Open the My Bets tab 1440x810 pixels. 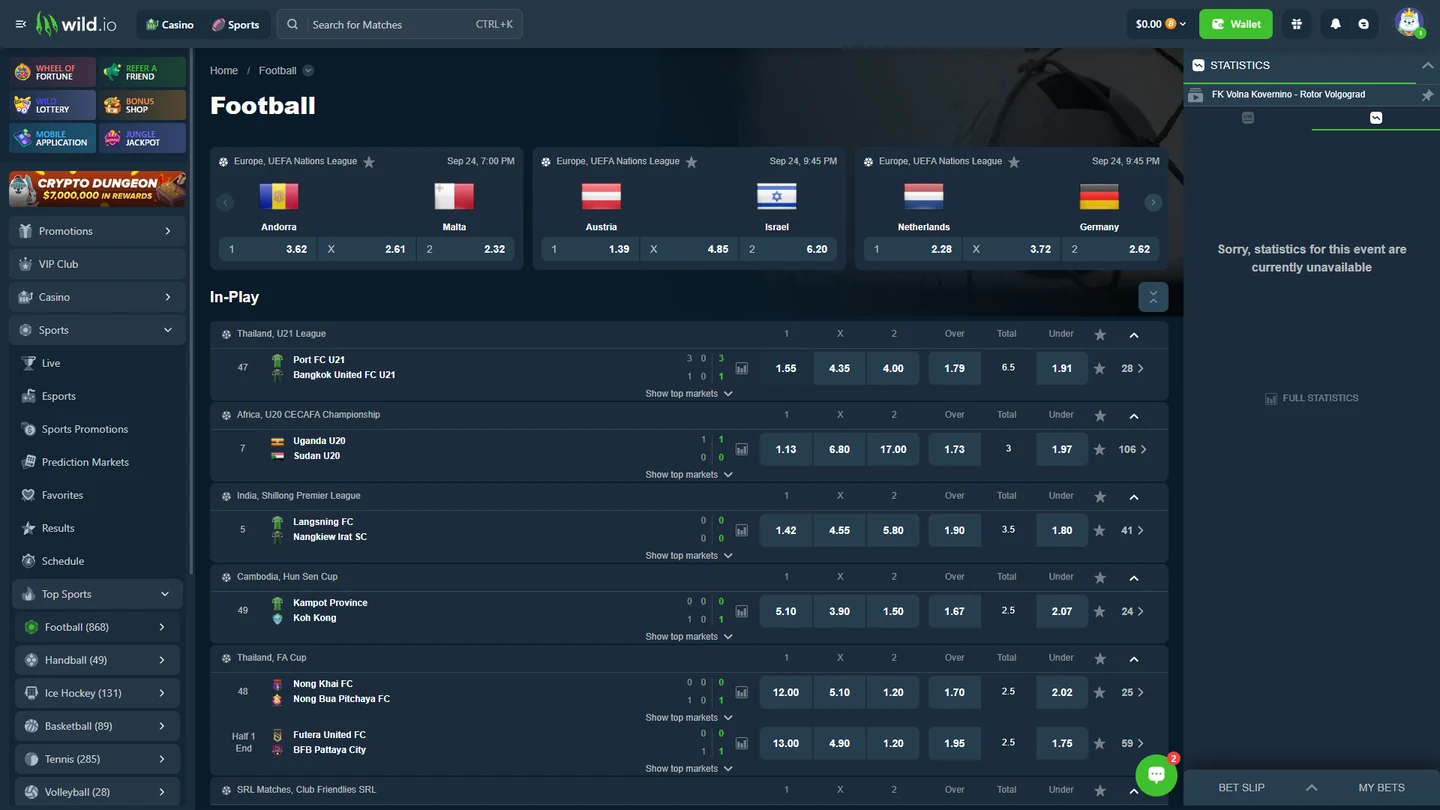click(x=1381, y=788)
